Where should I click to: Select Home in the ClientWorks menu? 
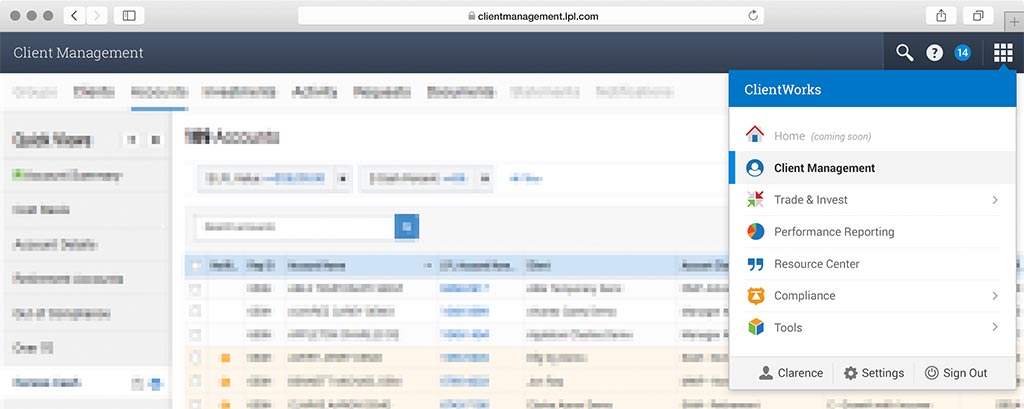(788, 136)
